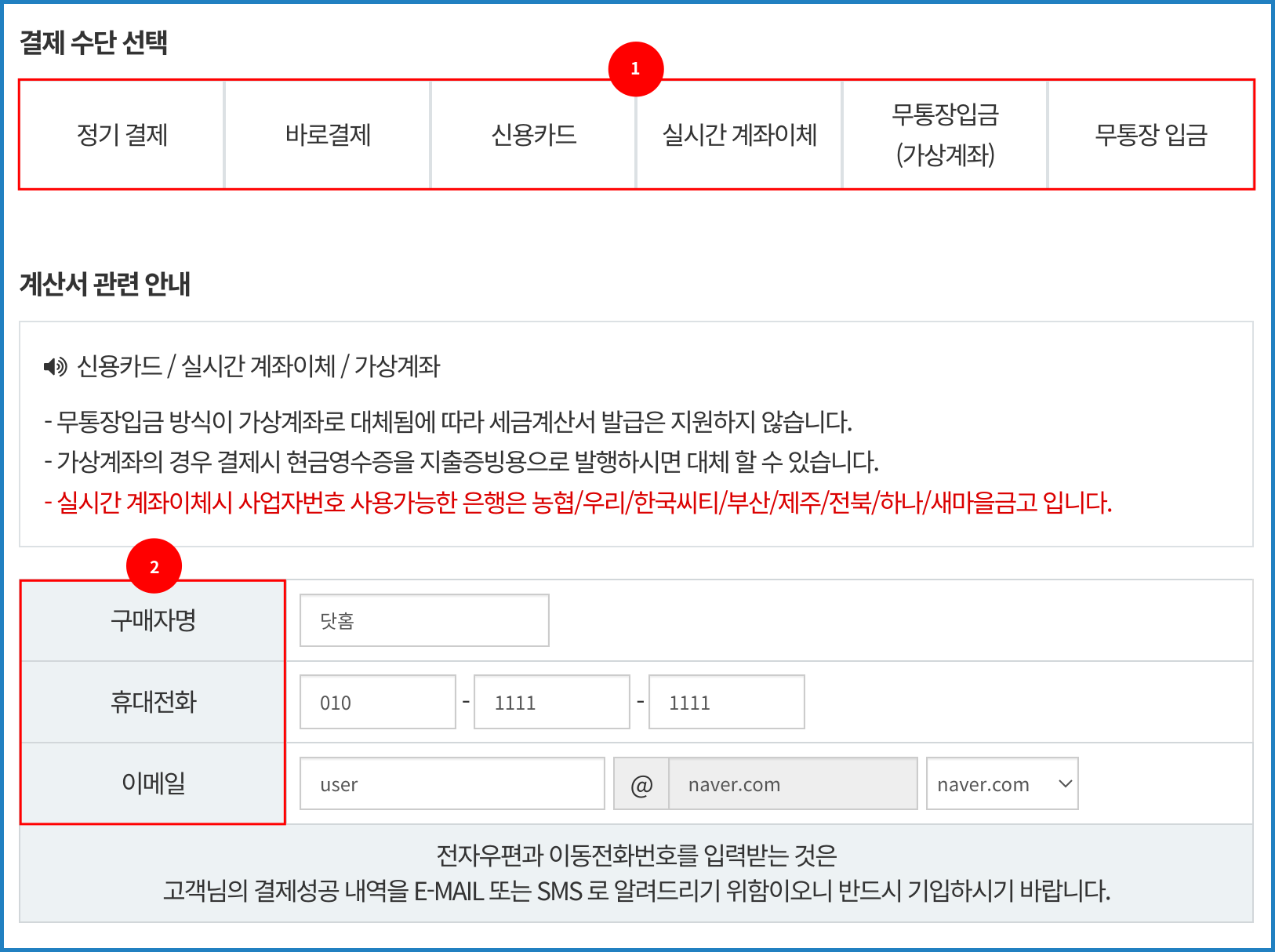Click the 구매자명 label cell
The height and width of the screenshot is (952, 1275).
click(153, 620)
